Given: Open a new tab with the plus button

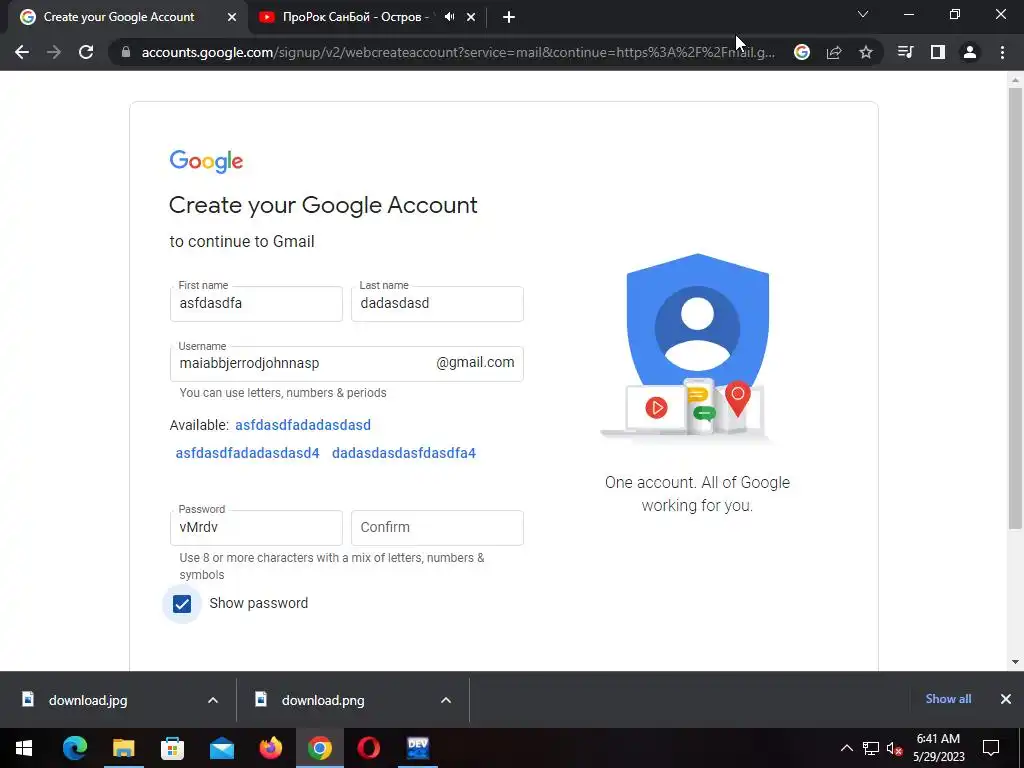Looking at the screenshot, I should pos(509,18).
